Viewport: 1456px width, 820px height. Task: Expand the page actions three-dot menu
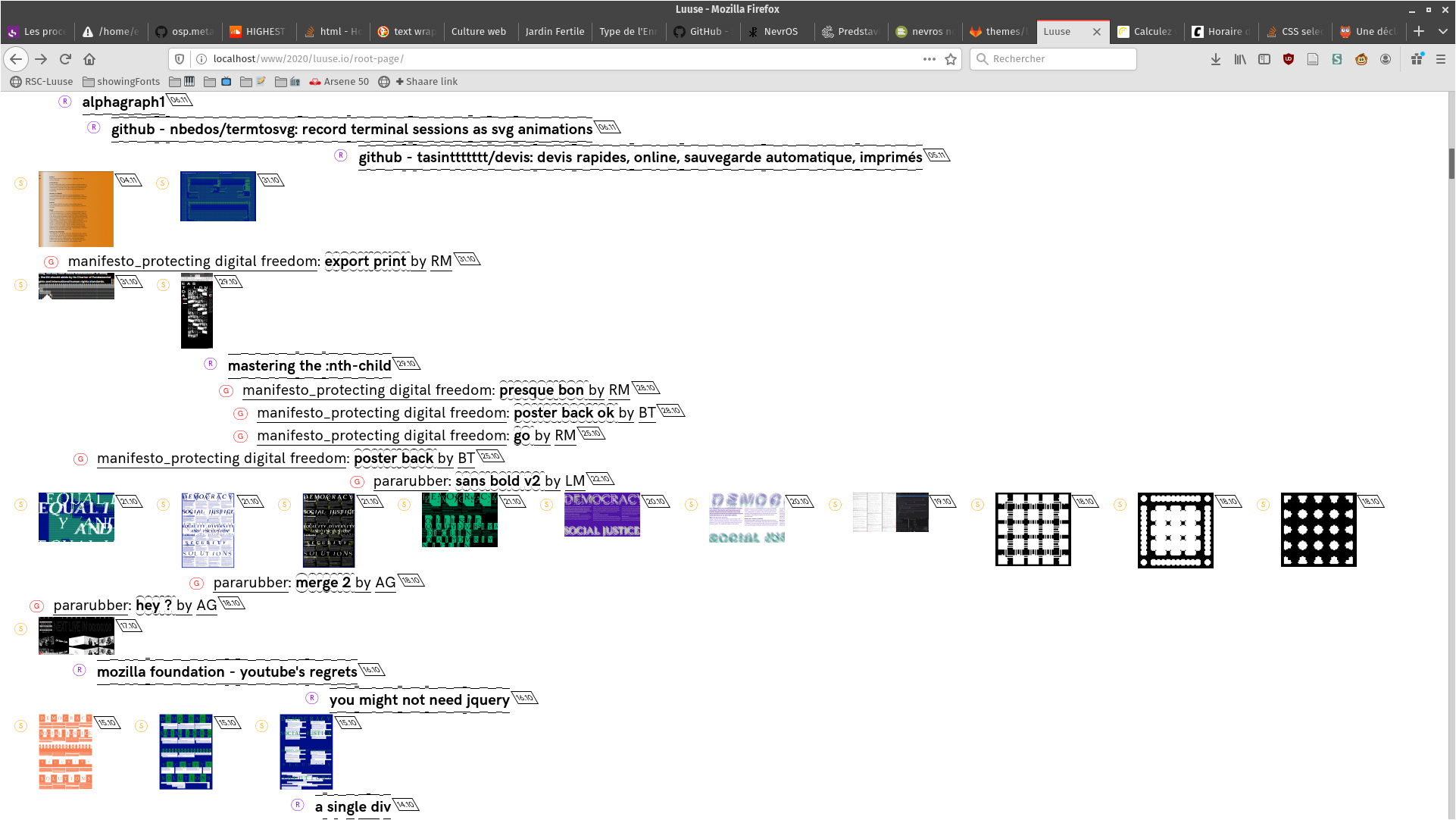pos(929,59)
